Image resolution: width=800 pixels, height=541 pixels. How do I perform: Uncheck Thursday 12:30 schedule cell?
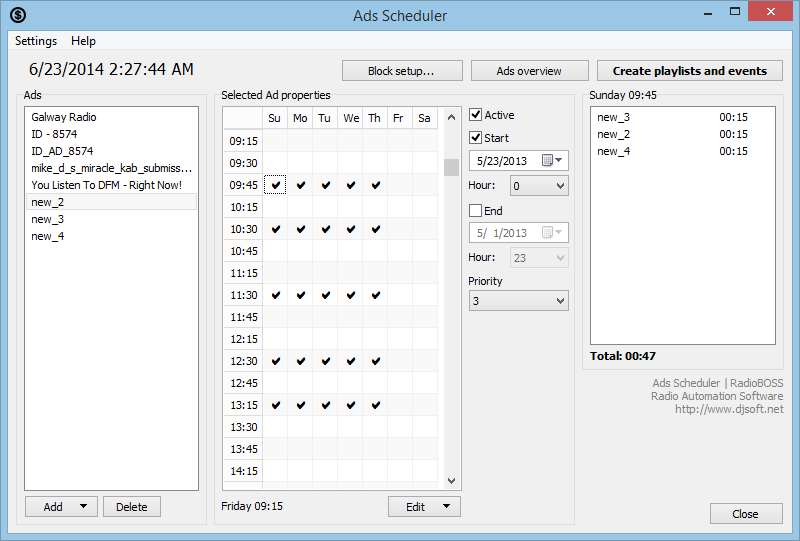click(376, 361)
